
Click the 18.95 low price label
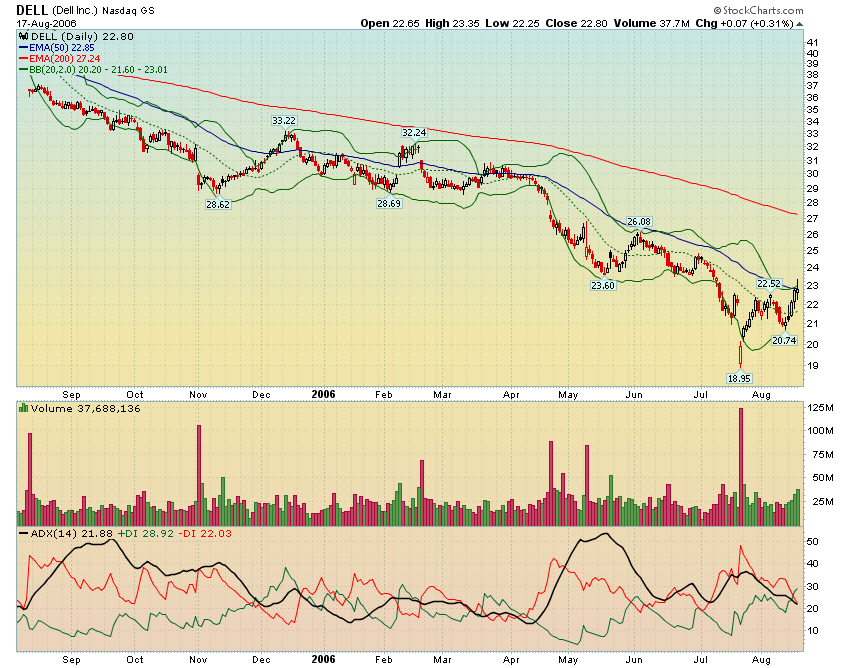pyautogui.click(x=739, y=378)
